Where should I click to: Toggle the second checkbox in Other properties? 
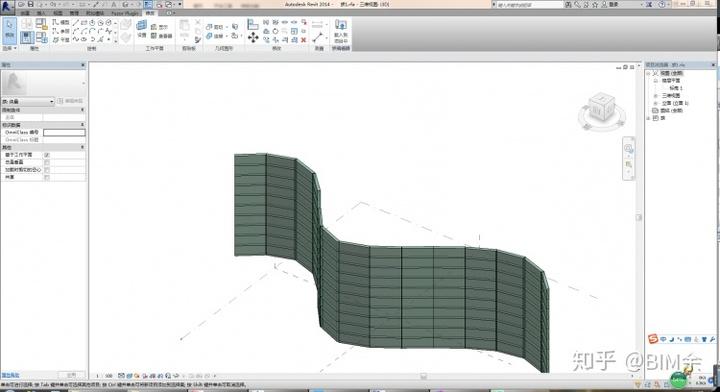click(x=47, y=162)
